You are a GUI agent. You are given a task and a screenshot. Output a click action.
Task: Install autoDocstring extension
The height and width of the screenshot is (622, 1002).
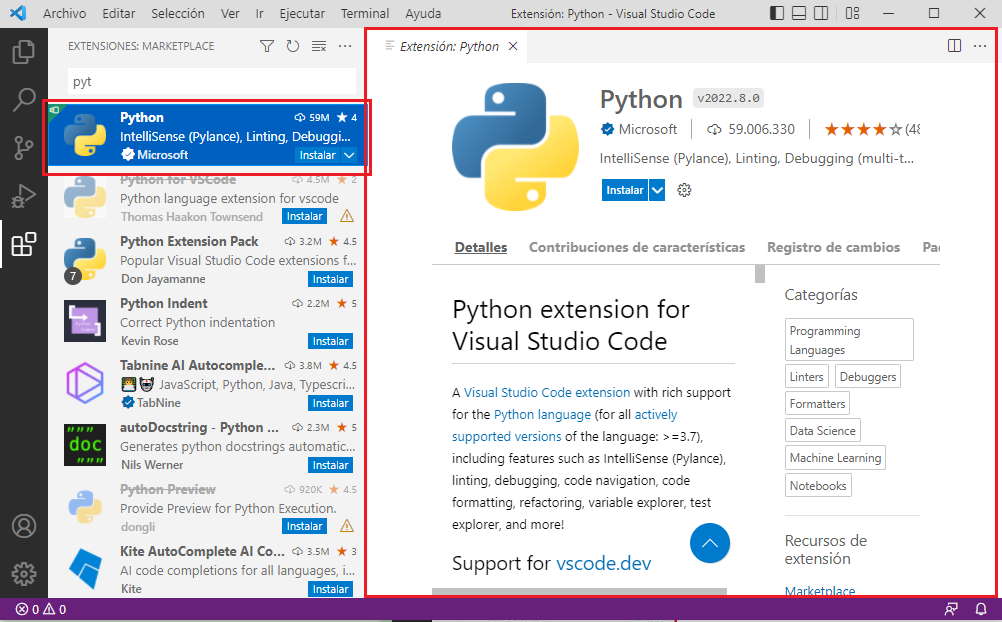click(330, 465)
